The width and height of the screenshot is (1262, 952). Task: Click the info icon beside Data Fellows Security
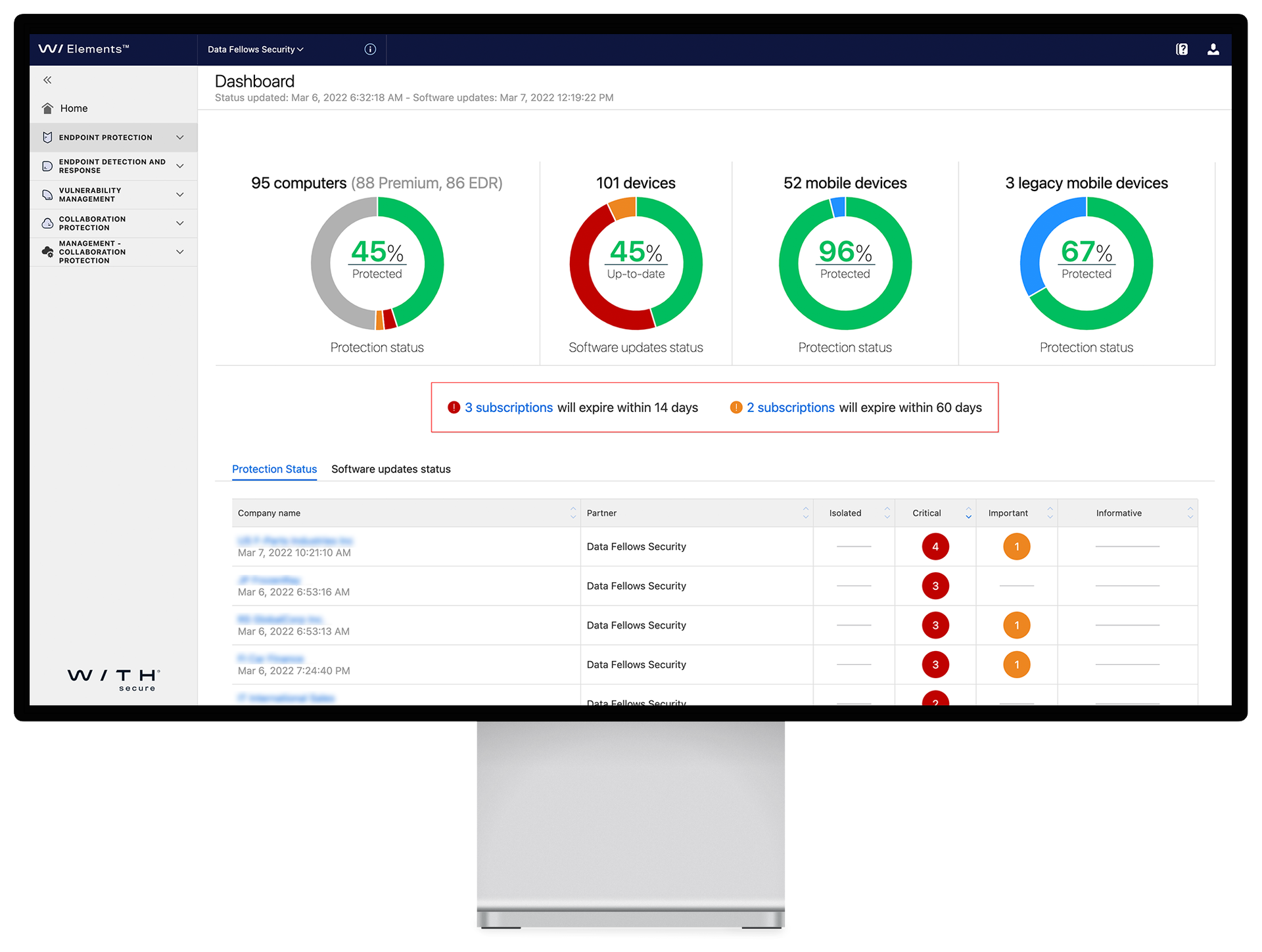click(369, 49)
